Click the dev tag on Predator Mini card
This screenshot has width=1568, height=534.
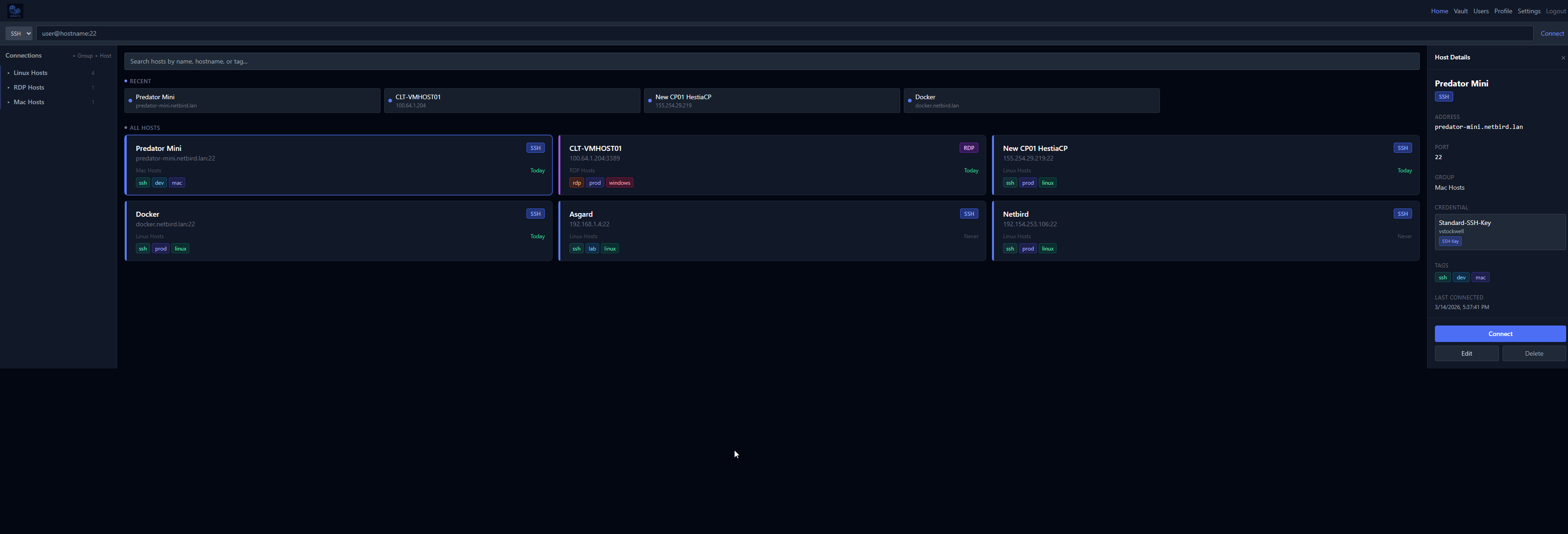(x=159, y=182)
